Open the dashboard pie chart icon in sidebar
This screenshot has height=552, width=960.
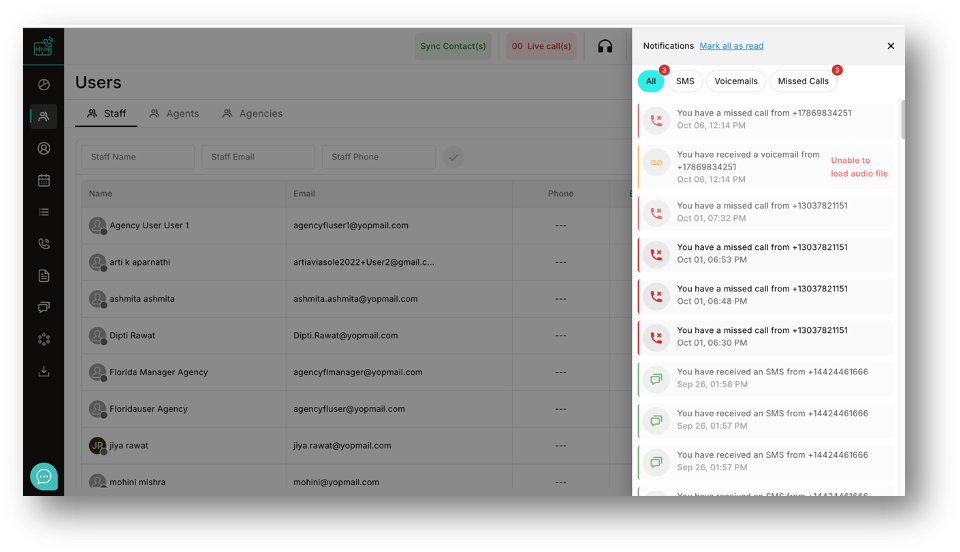click(44, 85)
